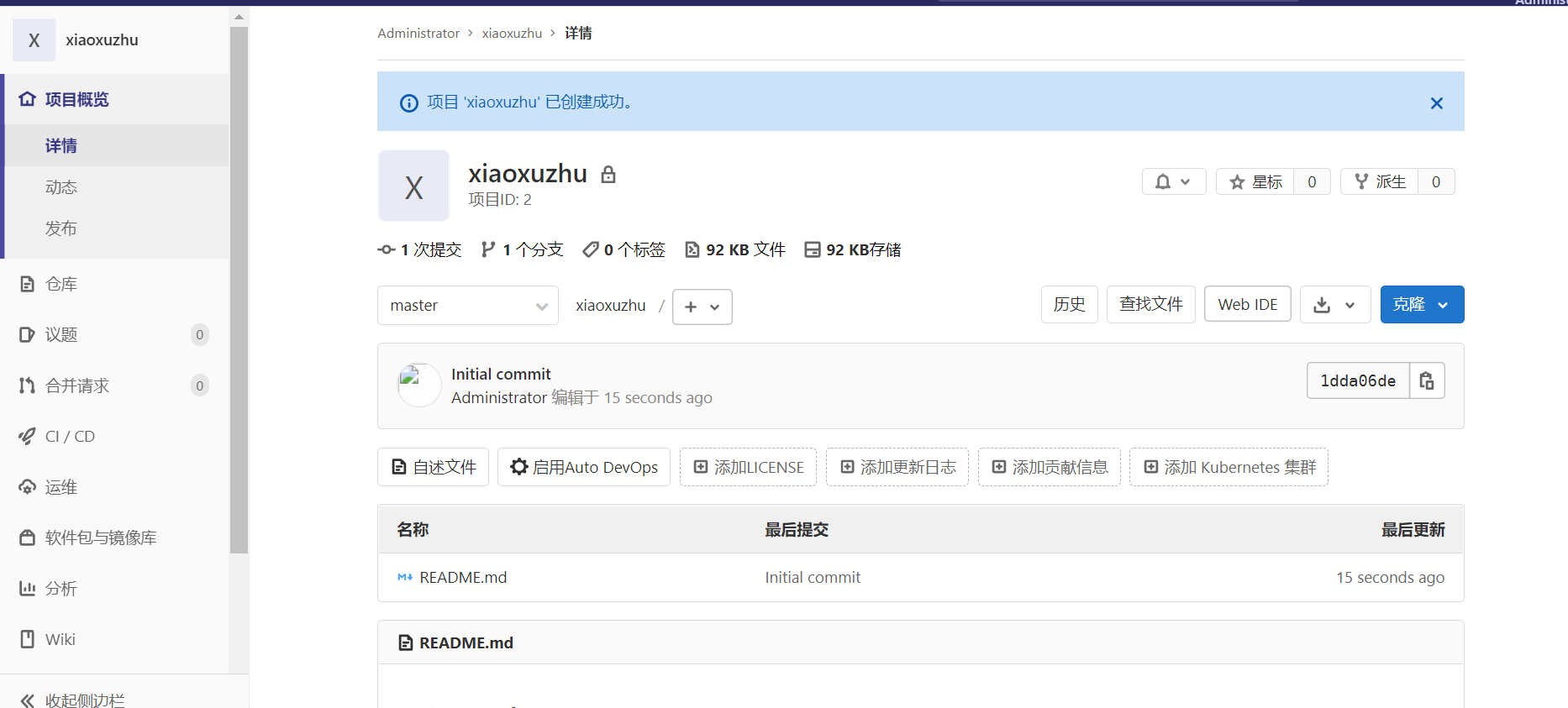Star the project with 星标 button

1255,181
